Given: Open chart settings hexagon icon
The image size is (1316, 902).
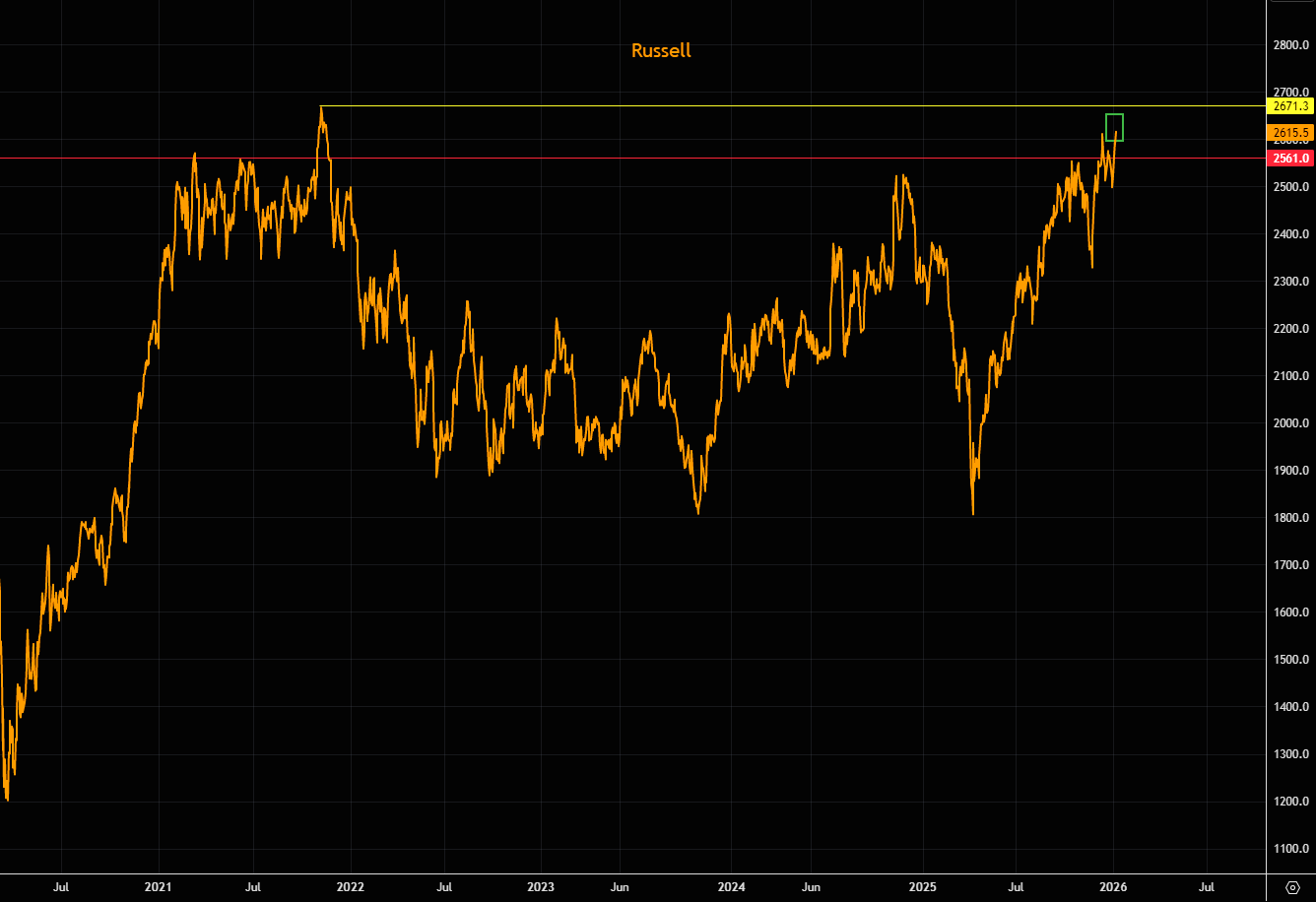Looking at the screenshot, I should click(x=1292, y=887).
